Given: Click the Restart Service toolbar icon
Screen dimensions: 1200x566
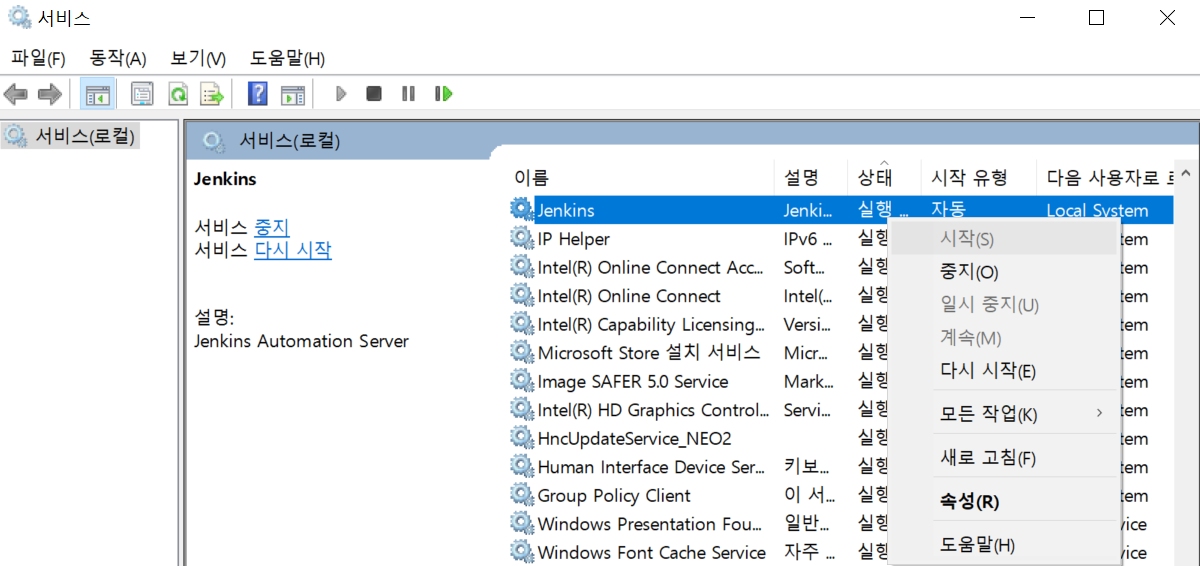Looking at the screenshot, I should [x=443, y=94].
